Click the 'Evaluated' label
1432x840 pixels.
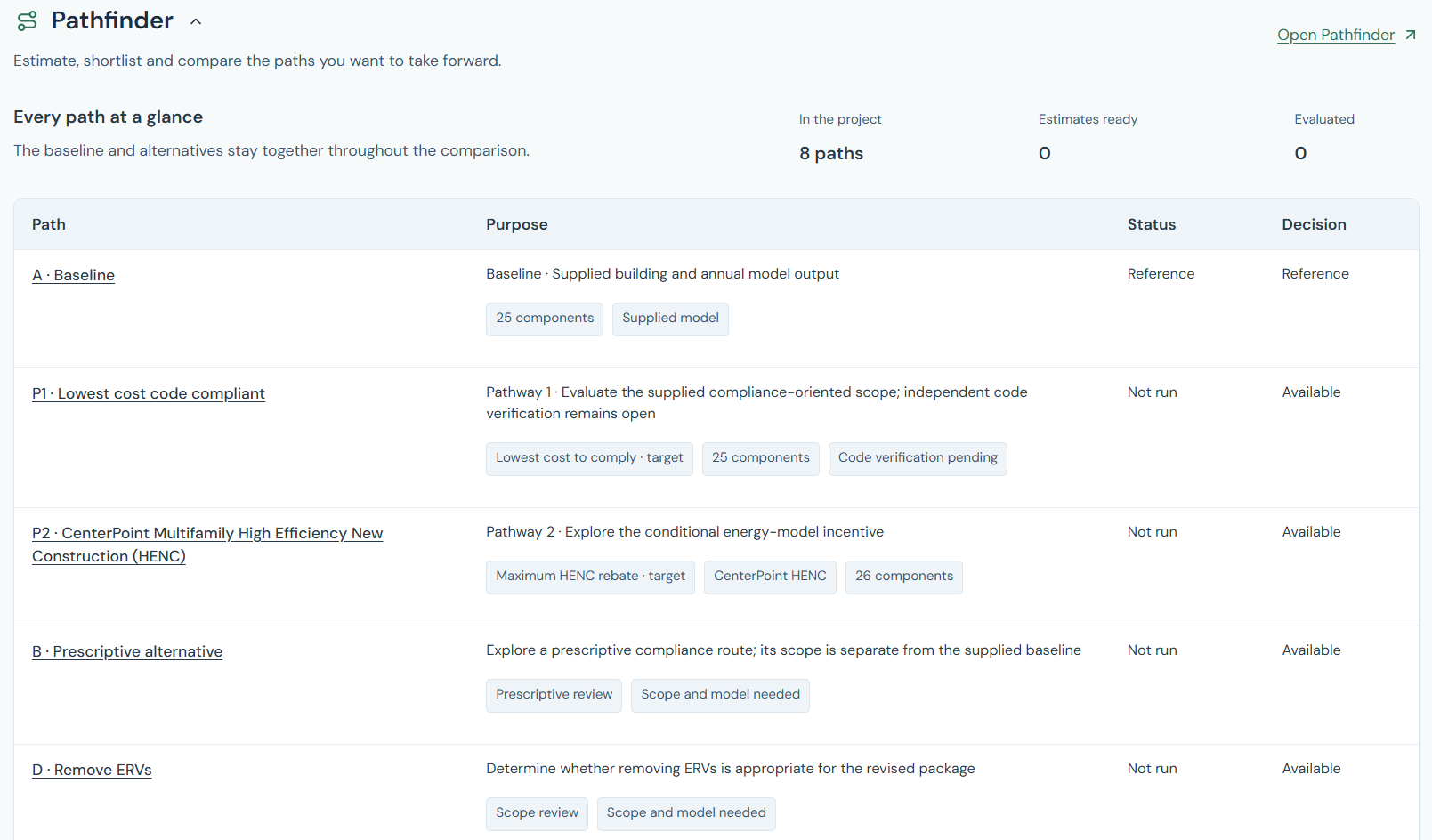pos(1324,119)
